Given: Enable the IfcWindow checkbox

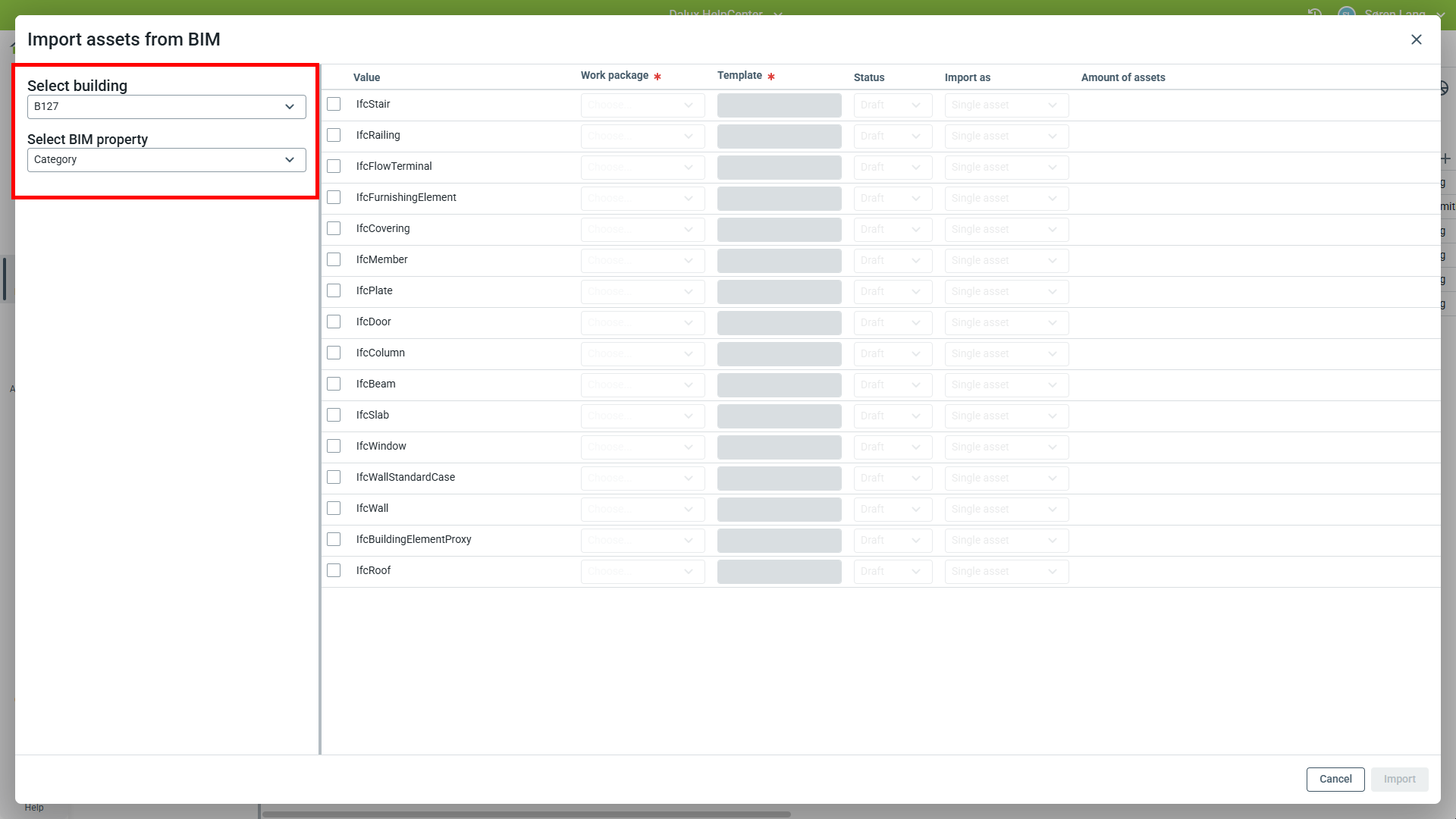Looking at the screenshot, I should [334, 446].
